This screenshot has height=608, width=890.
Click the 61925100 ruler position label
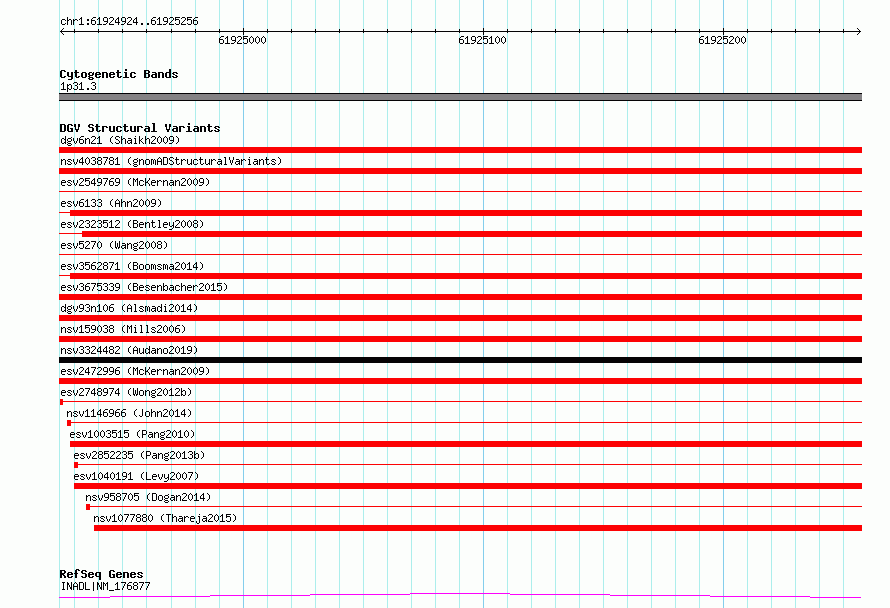click(482, 40)
